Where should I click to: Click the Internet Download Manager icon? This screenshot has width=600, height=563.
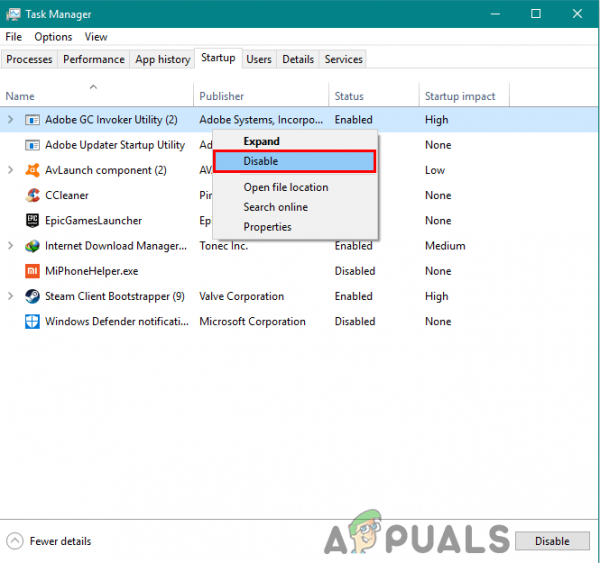32,246
